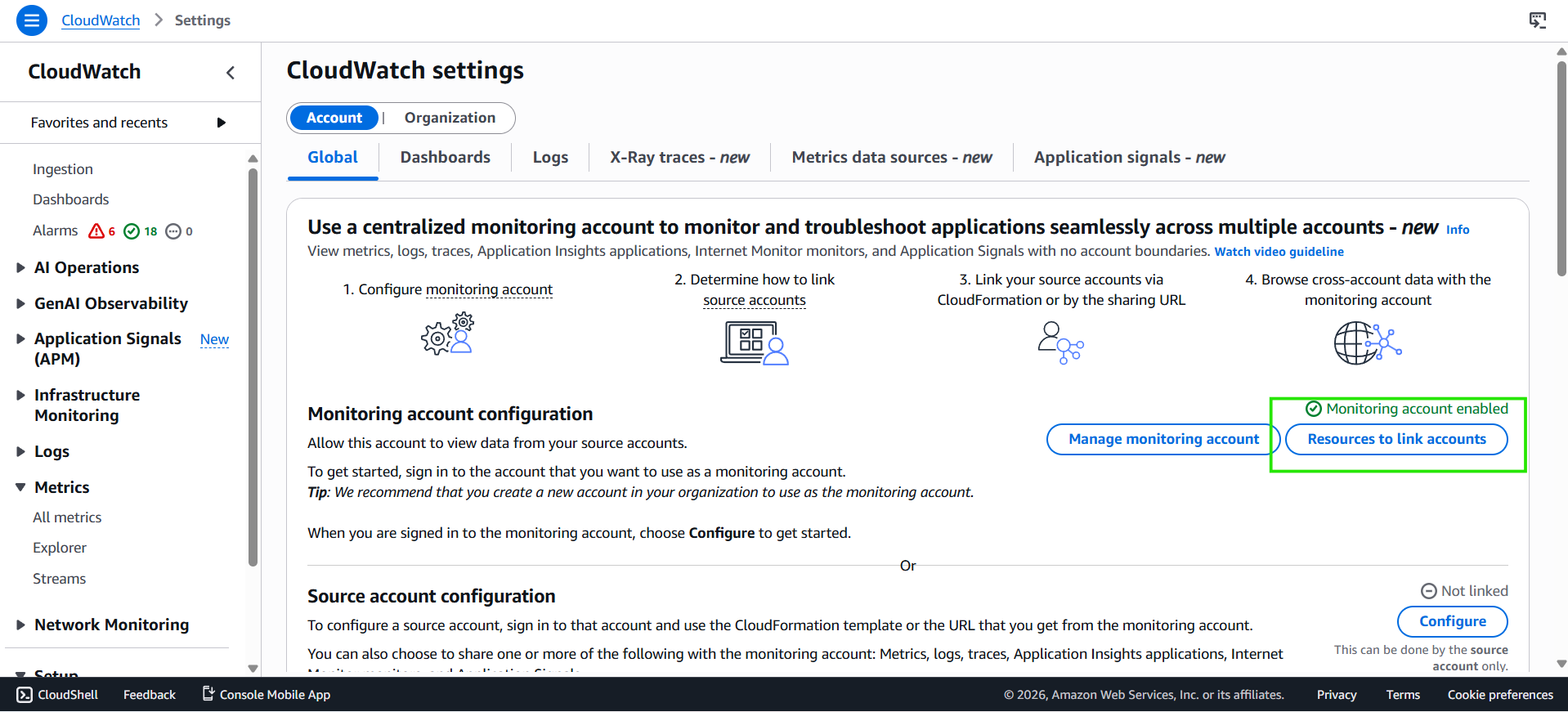Screen dimensions: 1568x712
Task: Click Manage monitoring account button
Action: point(1163,440)
